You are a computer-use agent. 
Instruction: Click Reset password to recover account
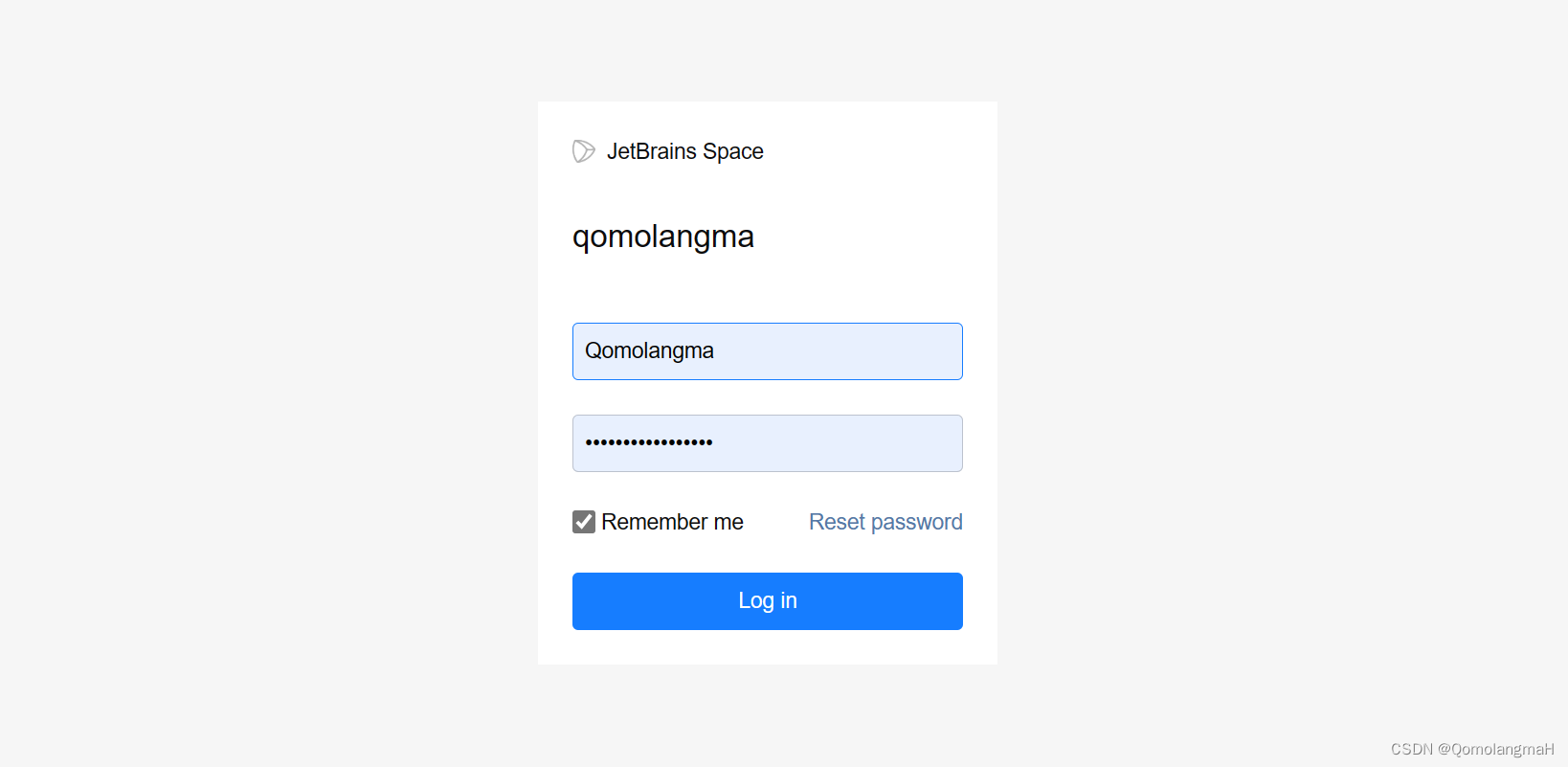[885, 522]
